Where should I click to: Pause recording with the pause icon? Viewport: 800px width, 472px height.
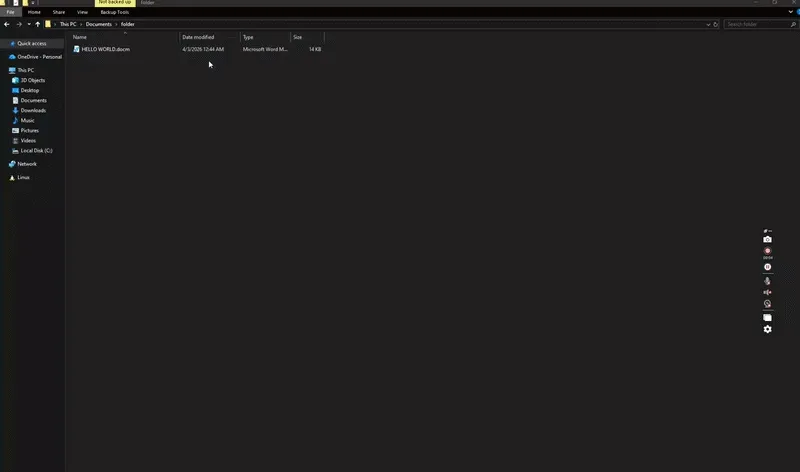(767, 267)
